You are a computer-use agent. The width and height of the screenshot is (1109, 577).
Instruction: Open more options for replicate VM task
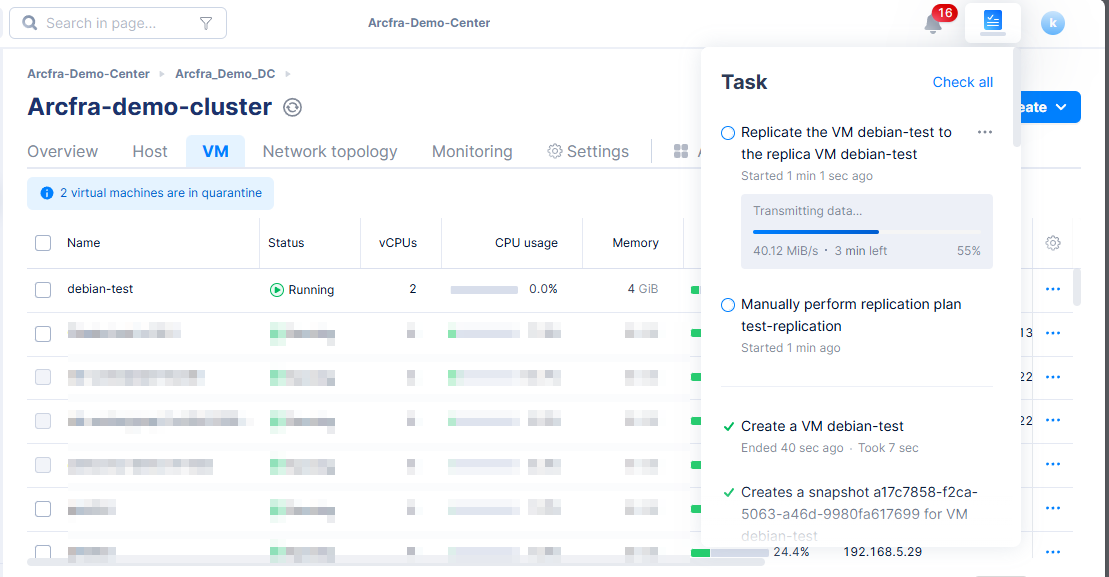[985, 133]
